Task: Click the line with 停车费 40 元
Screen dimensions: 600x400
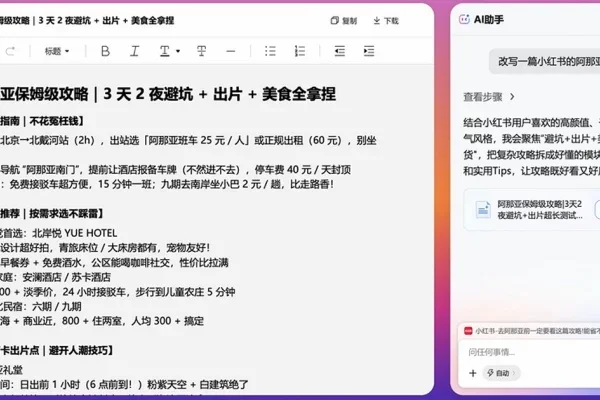Action: tap(175, 170)
